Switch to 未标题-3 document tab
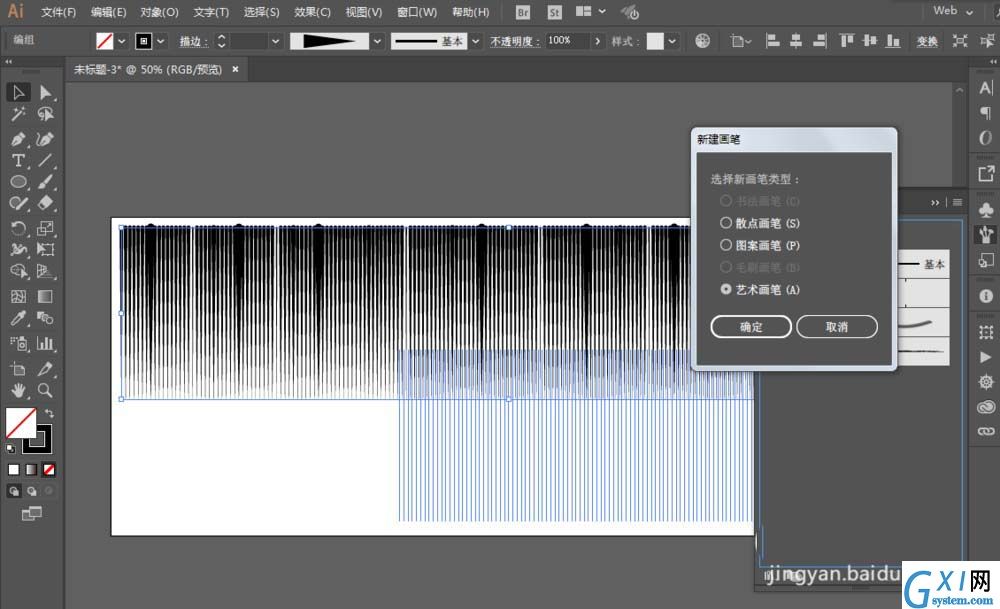Screen dimensions: 1000x609 148,70
